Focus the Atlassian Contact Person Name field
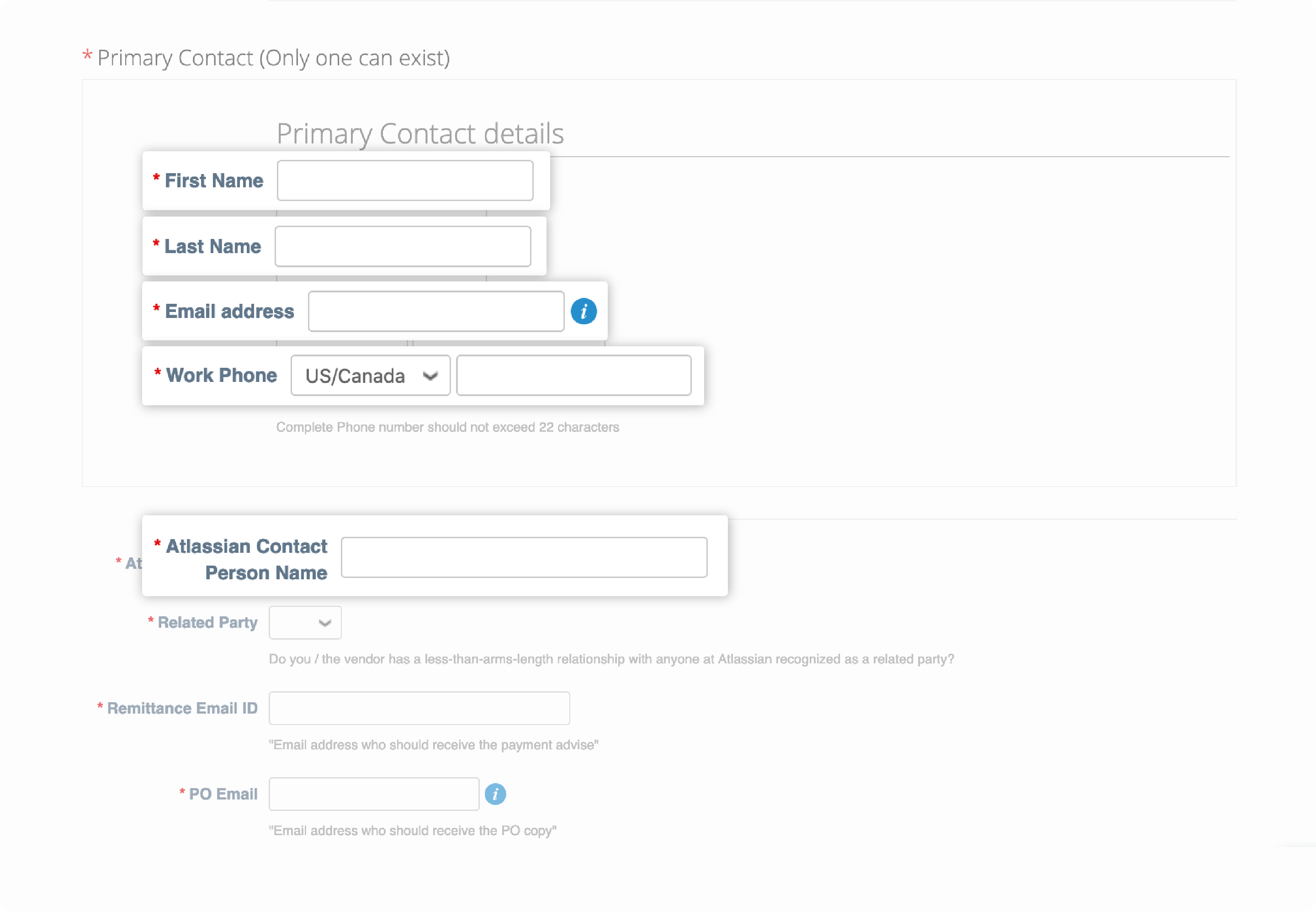The image size is (1316, 911). pyautogui.click(x=524, y=557)
